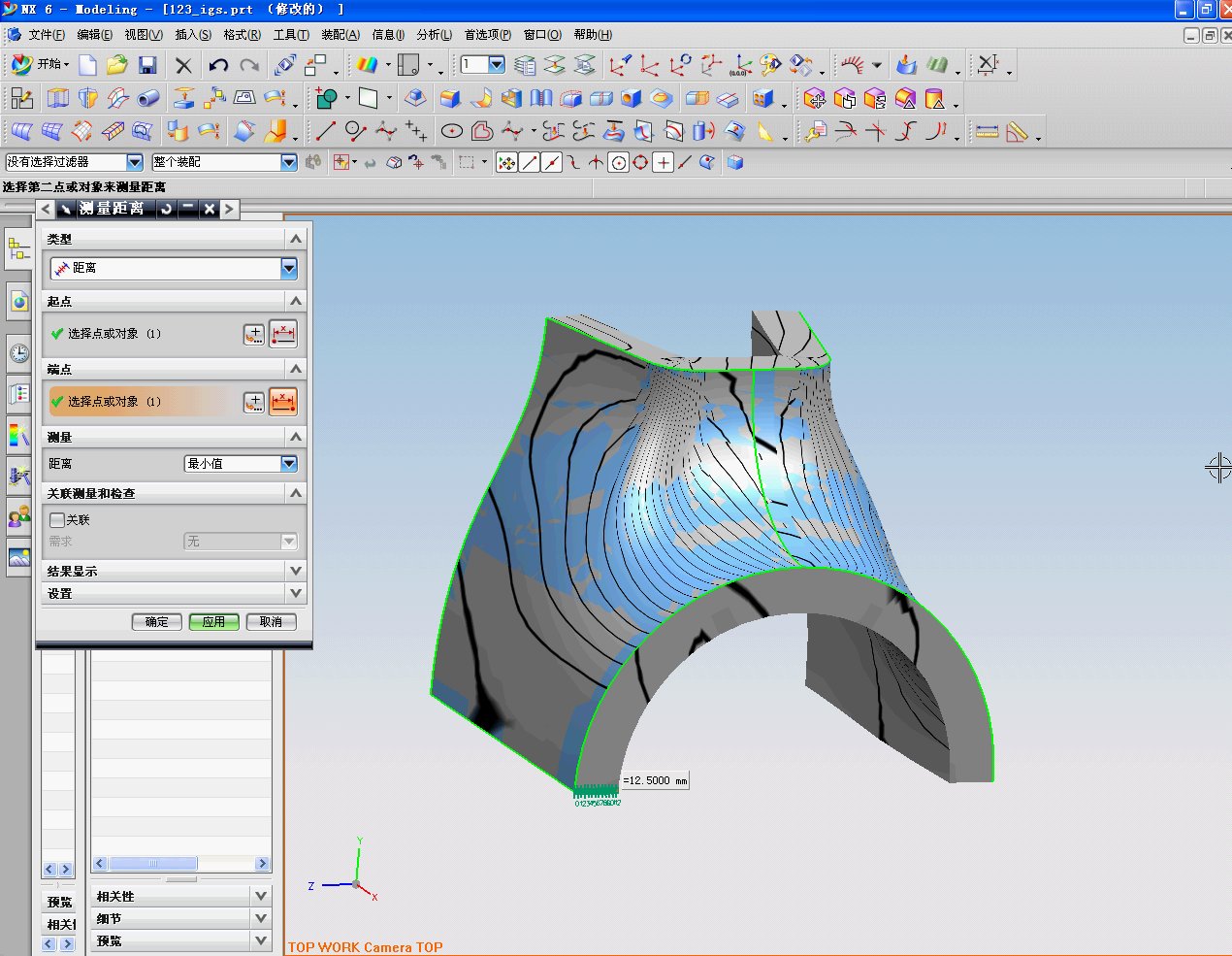Open the 编辑(E) menu

point(94,35)
